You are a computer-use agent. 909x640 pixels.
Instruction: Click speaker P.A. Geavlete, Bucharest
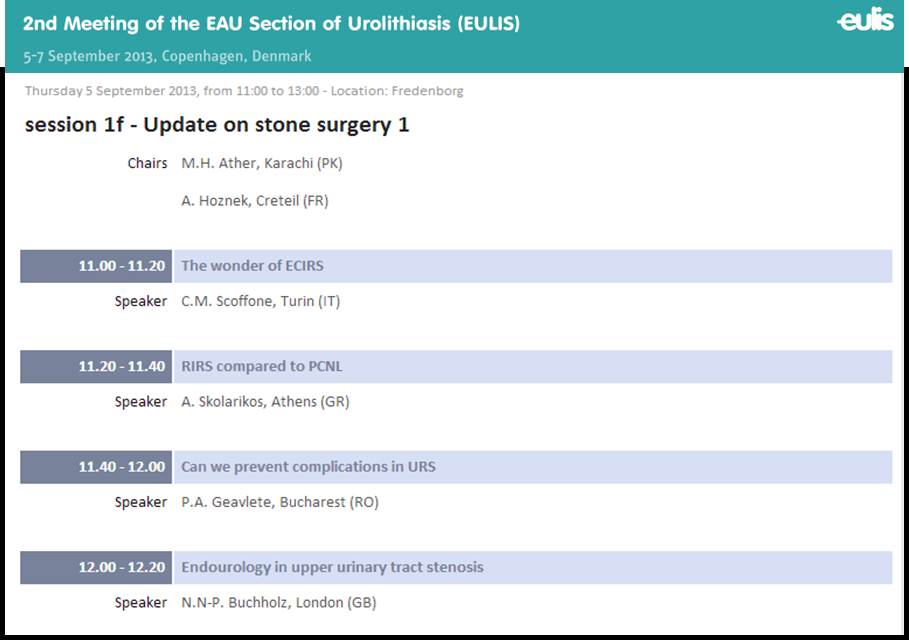pos(280,502)
